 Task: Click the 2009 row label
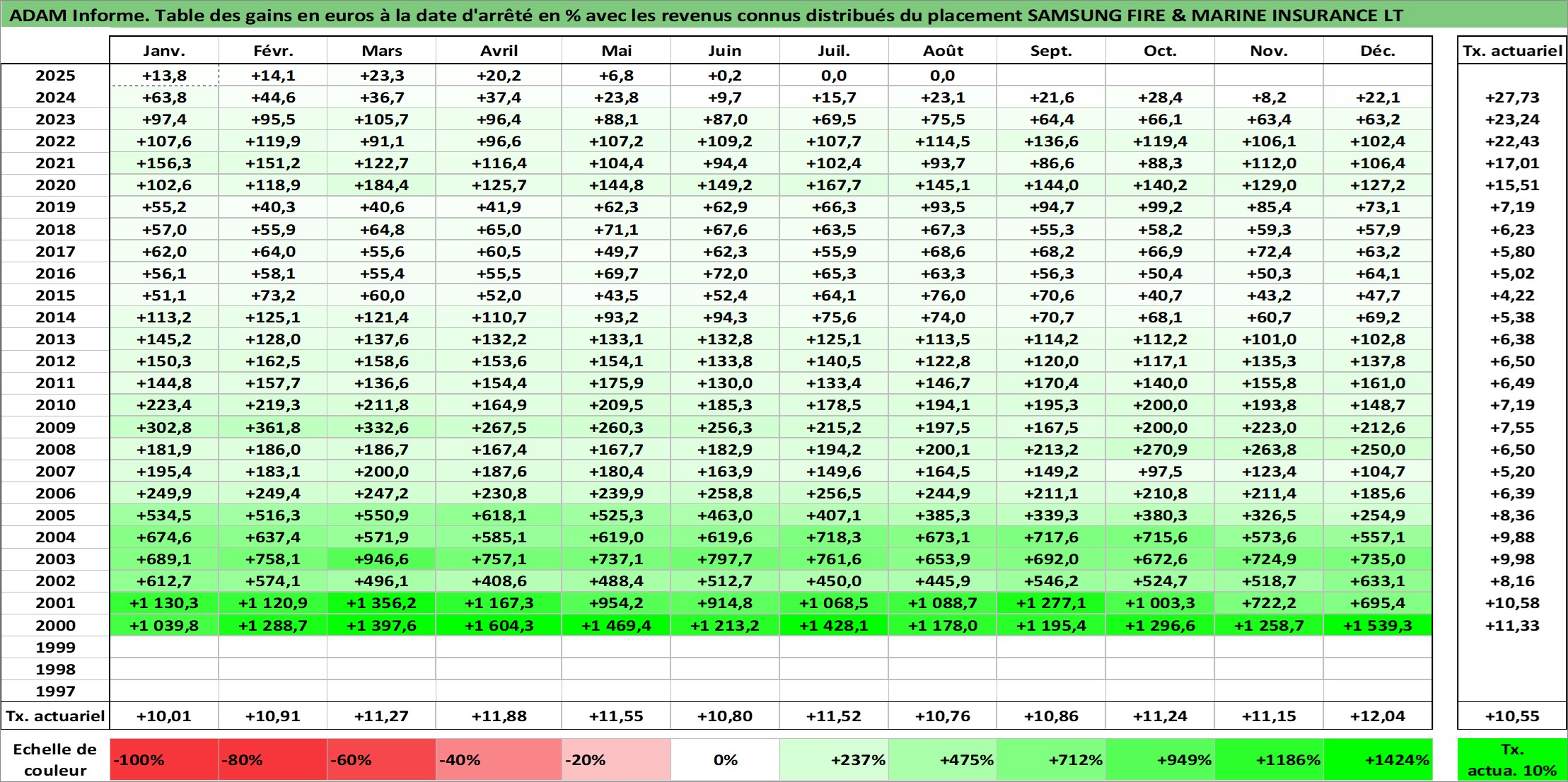click(55, 427)
